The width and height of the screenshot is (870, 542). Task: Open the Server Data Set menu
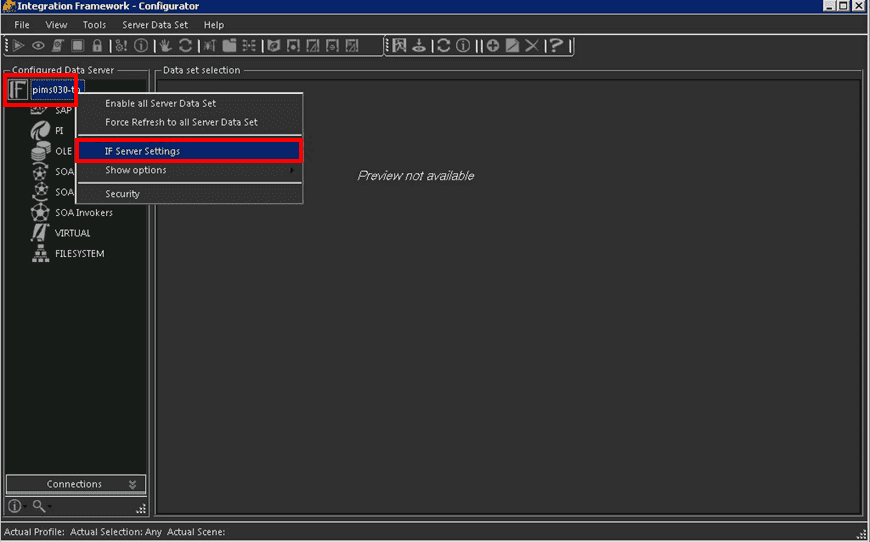155,25
